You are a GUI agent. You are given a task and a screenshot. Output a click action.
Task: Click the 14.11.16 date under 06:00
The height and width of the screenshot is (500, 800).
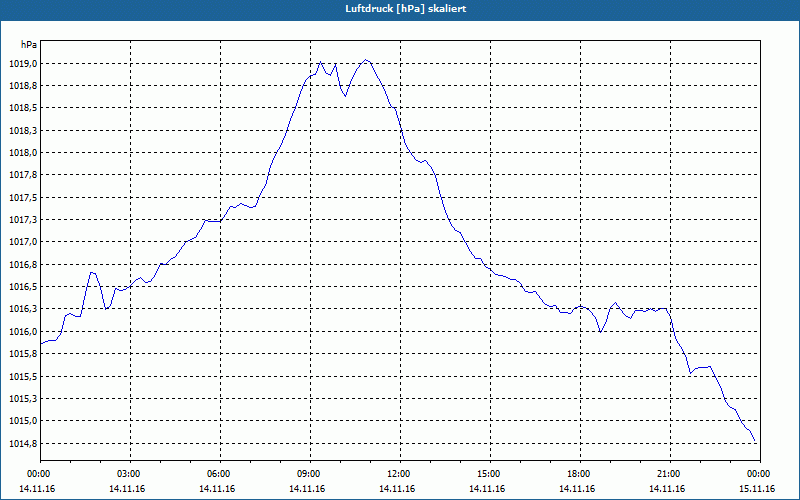click(217, 489)
